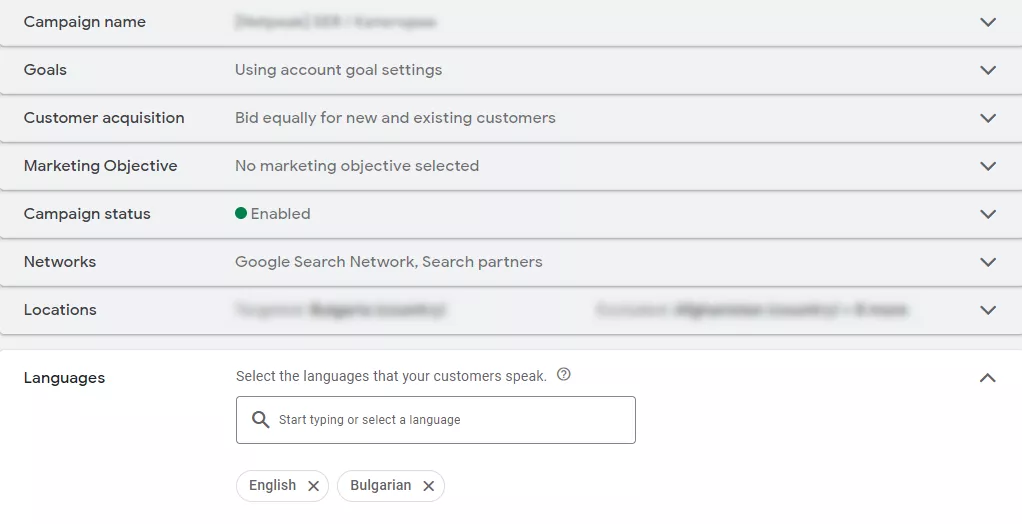Screen dimensions: 1022x524
Task: Collapse the Languages section chevron
Action: point(988,377)
